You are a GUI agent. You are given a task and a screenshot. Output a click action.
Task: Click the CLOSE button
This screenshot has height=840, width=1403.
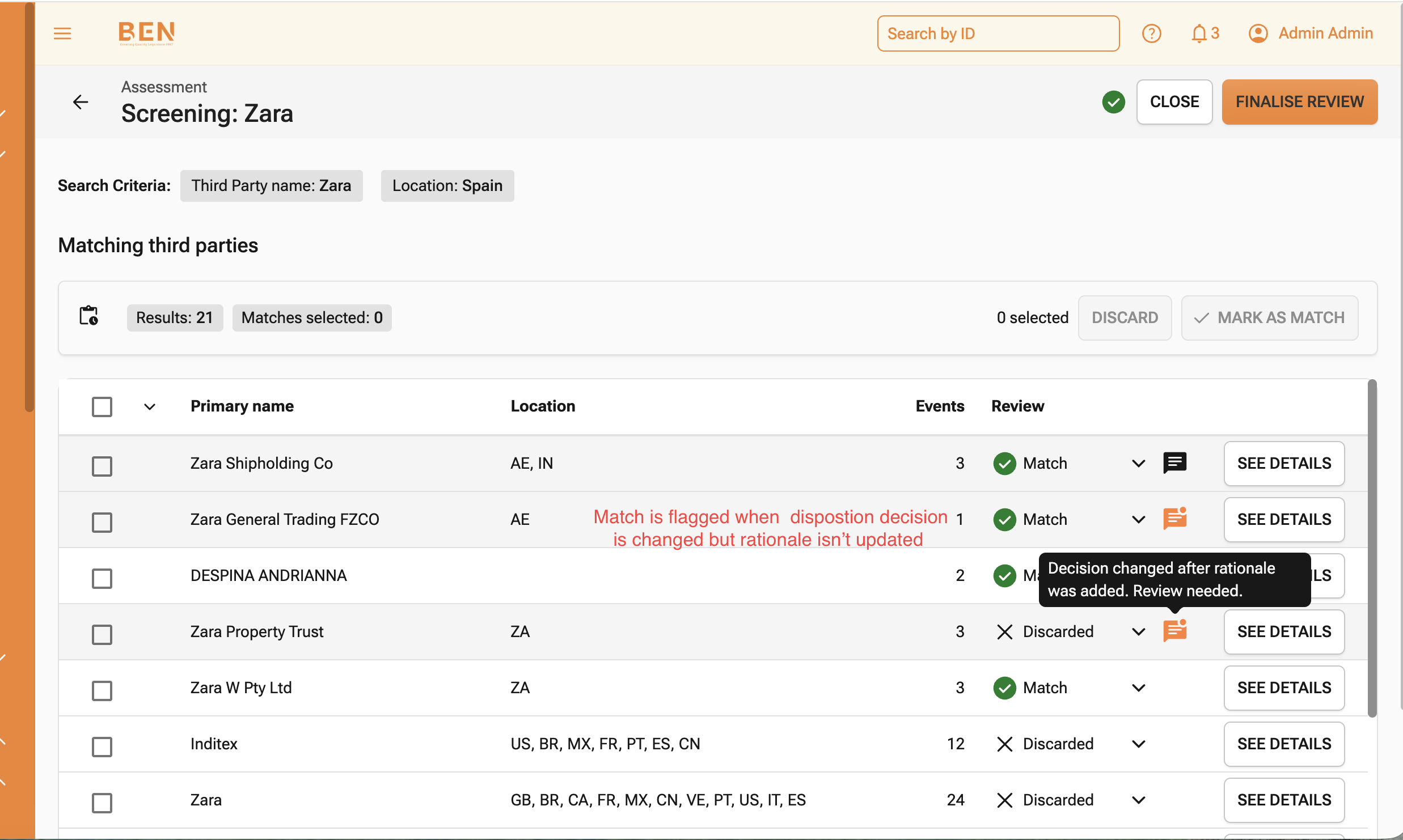click(1174, 102)
